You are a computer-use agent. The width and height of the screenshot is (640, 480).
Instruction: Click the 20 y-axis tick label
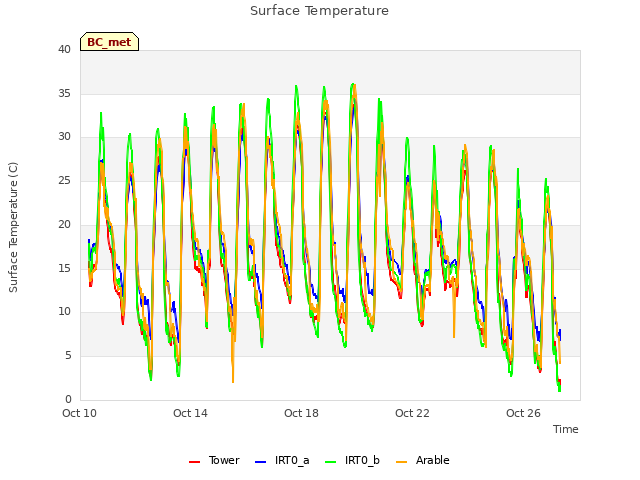pyautogui.click(x=64, y=224)
